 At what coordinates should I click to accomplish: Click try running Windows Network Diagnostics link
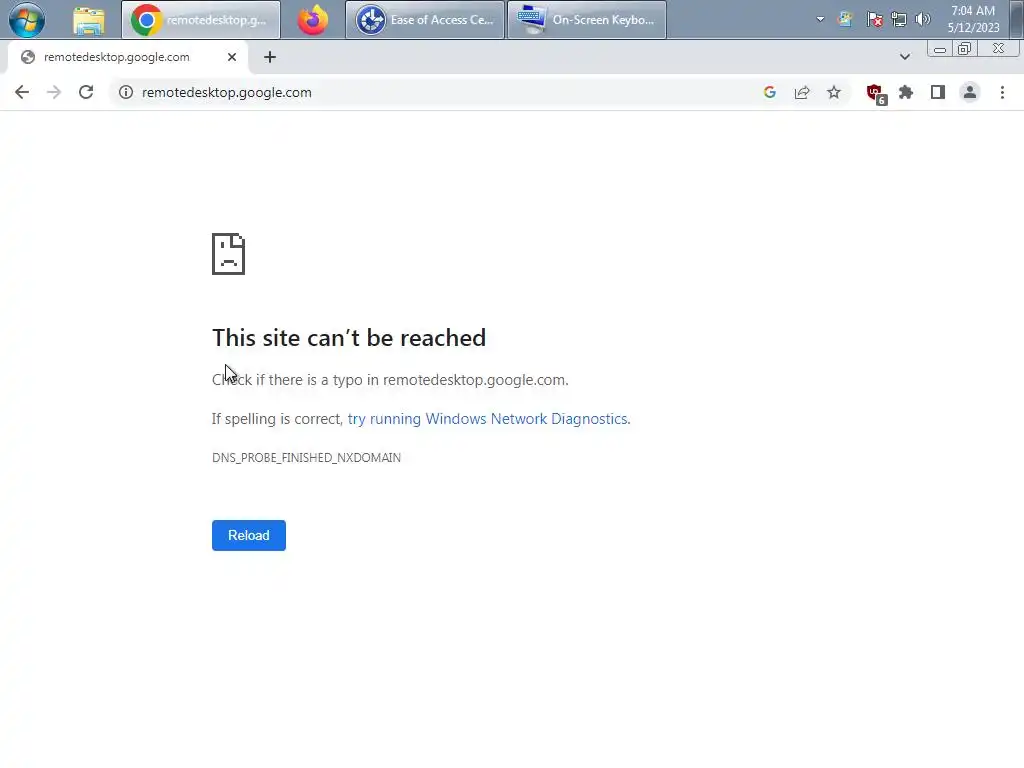click(x=488, y=419)
